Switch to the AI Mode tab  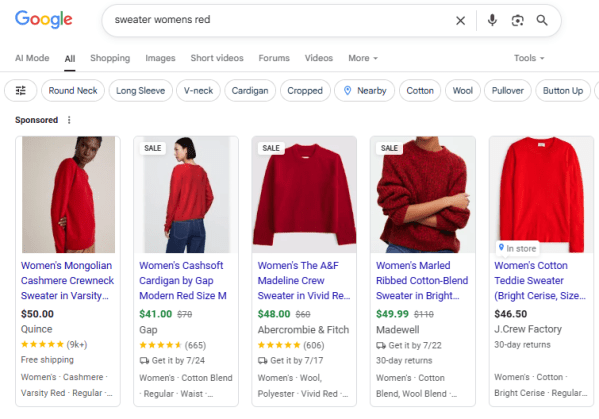(x=32, y=58)
